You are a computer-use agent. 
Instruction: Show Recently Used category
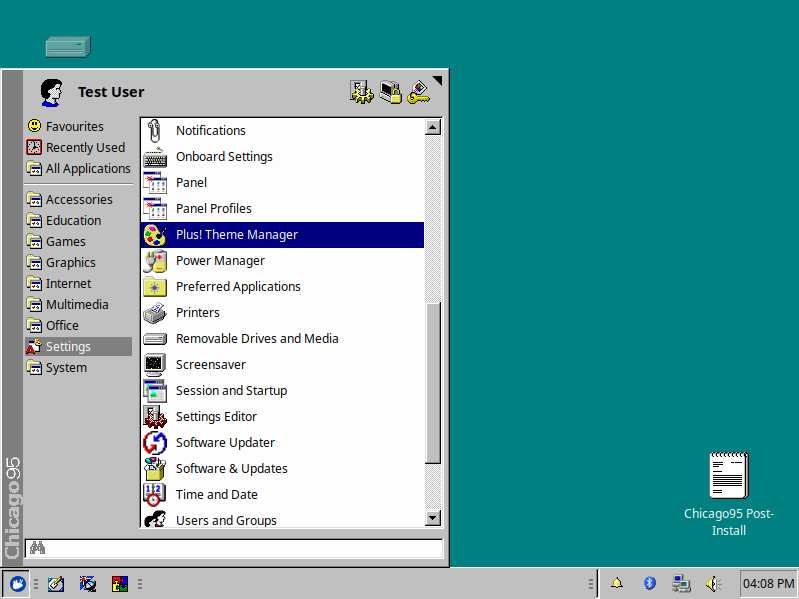coord(76,147)
